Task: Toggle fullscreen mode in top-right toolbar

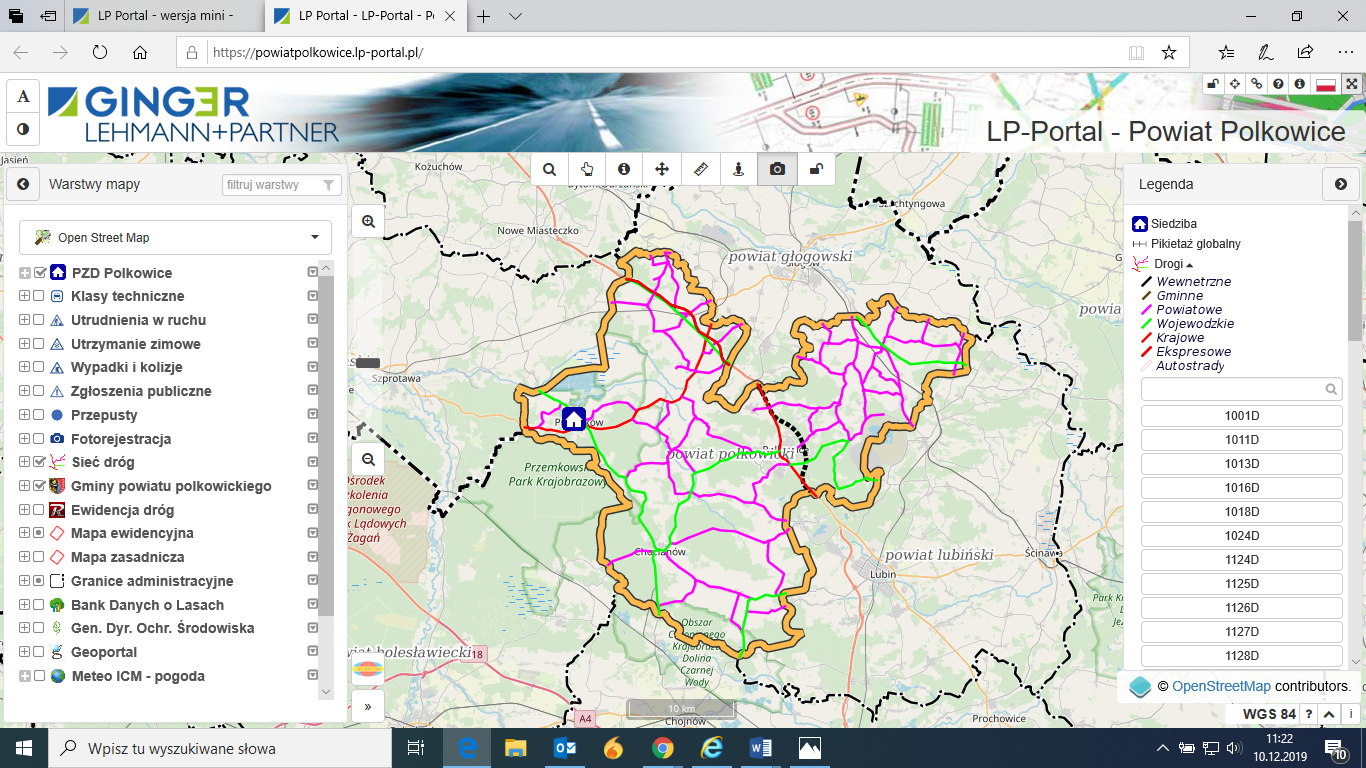Action: pyautogui.click(x=1351, y=85)
